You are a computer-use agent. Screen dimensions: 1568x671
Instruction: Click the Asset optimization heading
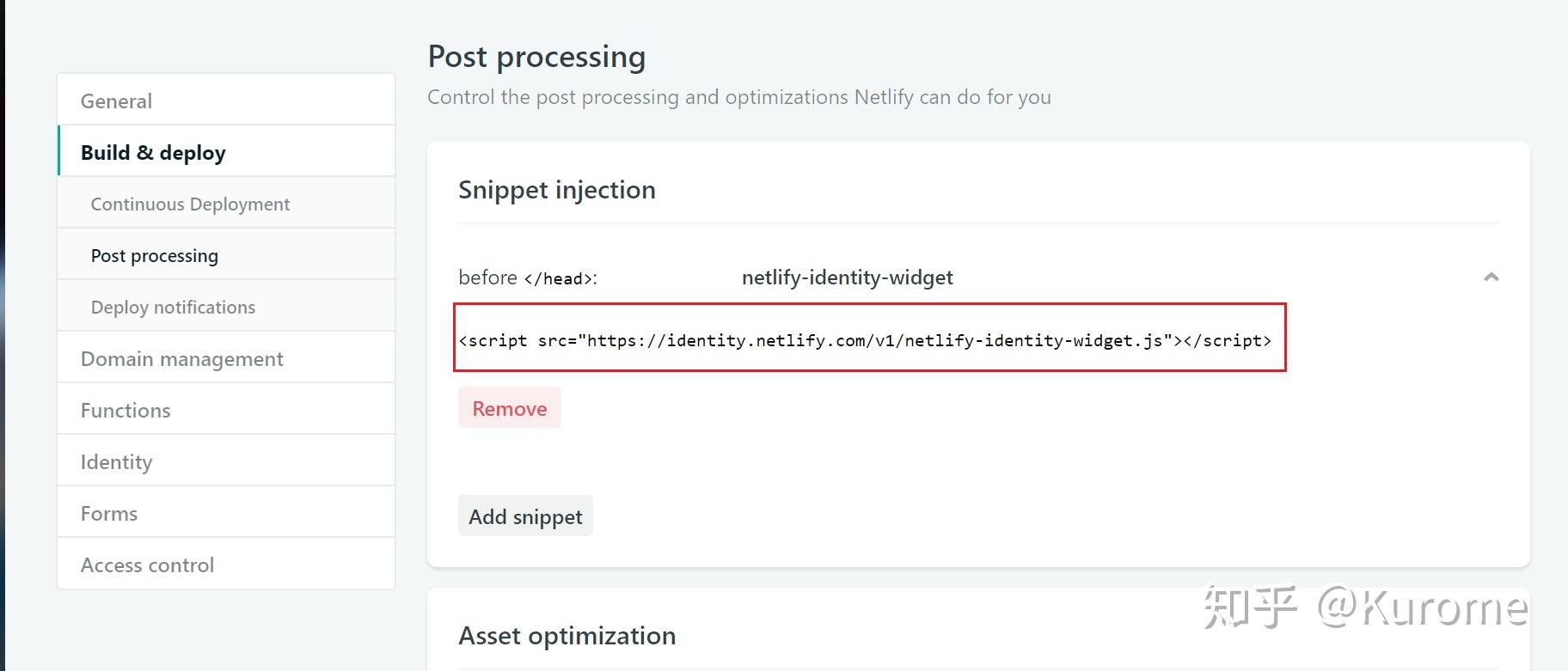coord(567,636)
